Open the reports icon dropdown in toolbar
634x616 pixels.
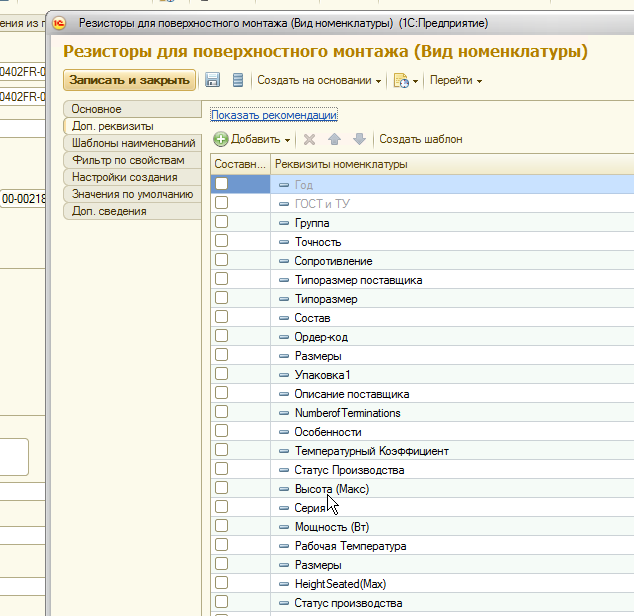point(405,80)
